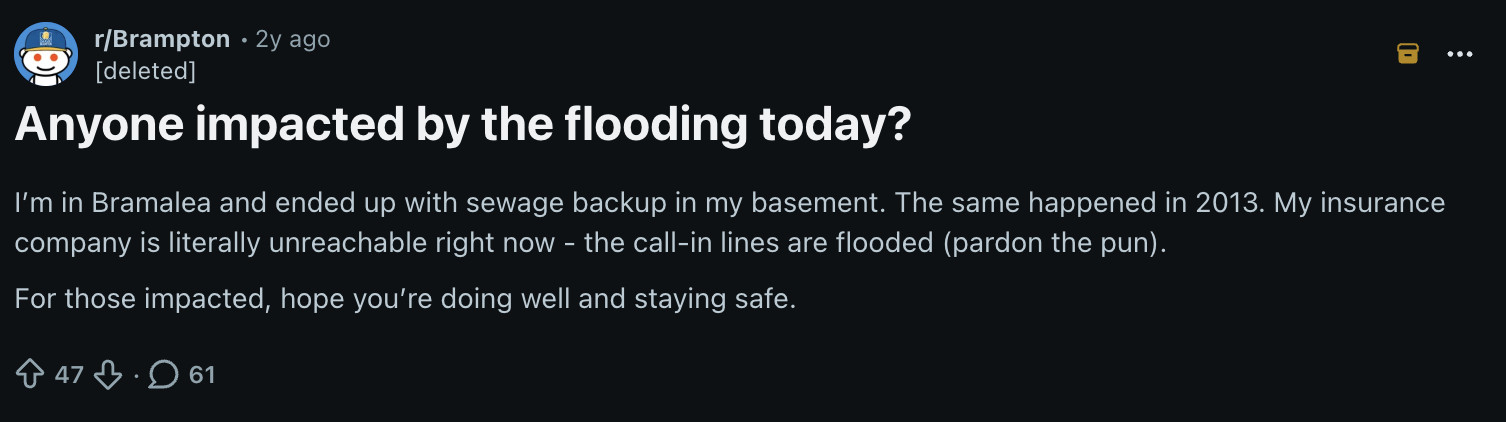Open the r/Brampton subreddit link
1506x422 pixels.
point(162,39)
